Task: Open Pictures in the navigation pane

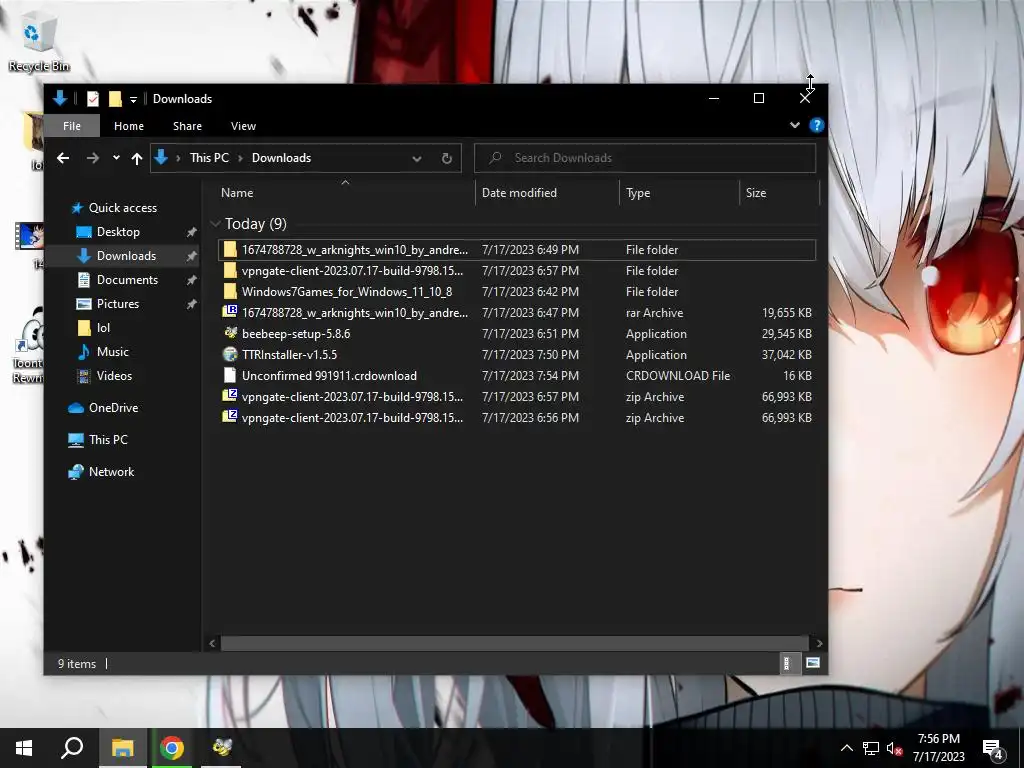Action: [x=118, y=304]
